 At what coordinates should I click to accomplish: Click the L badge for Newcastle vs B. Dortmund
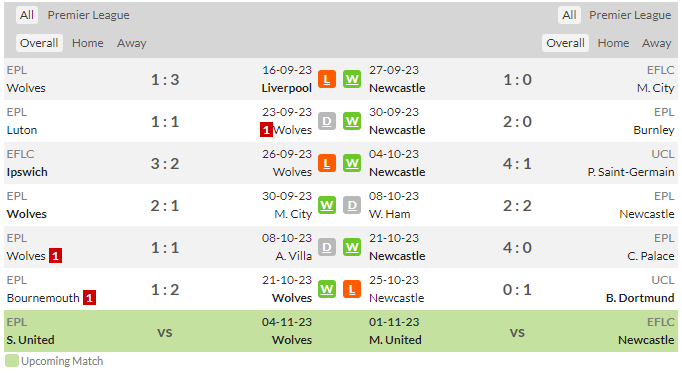tap(352, 289)
